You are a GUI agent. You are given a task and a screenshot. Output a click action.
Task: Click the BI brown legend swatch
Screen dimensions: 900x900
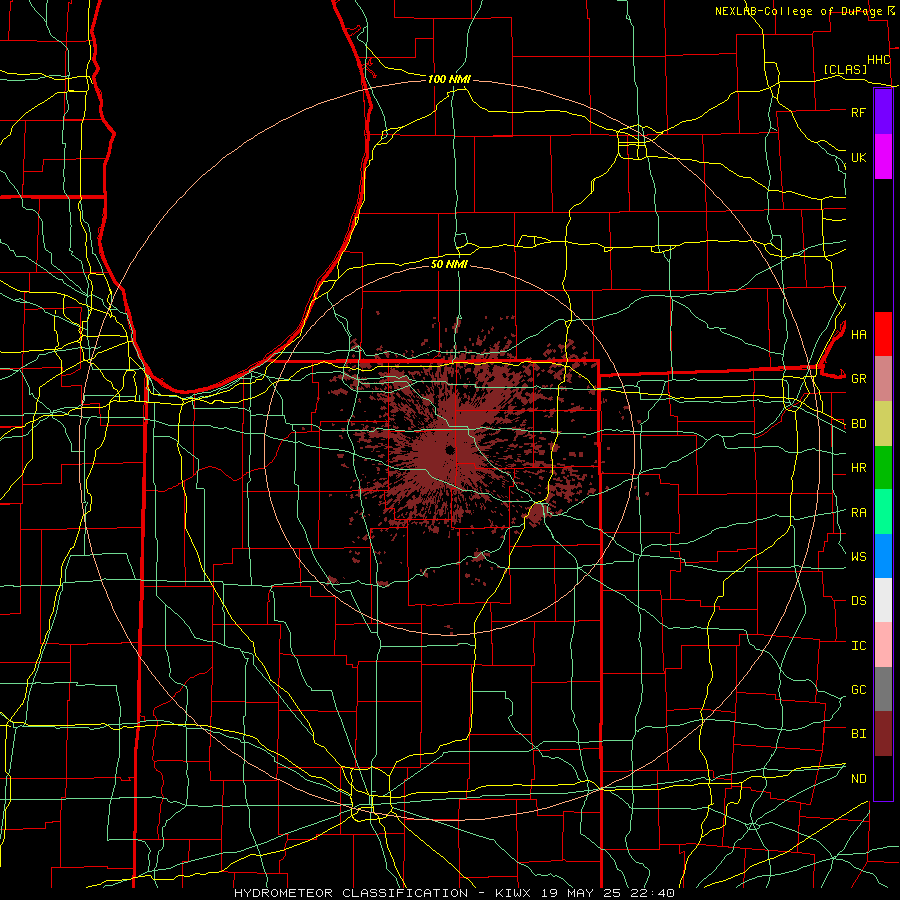click(x=883, y=734)
